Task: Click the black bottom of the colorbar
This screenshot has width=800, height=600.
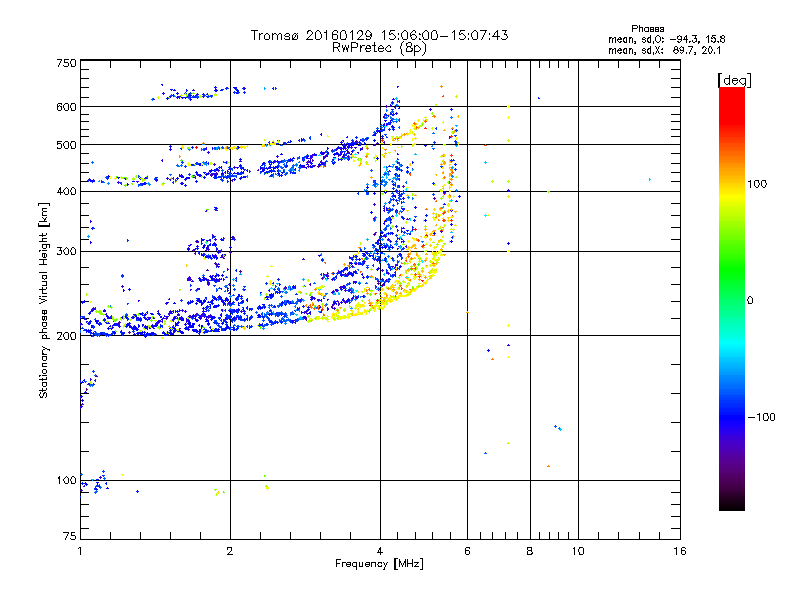Action: tap(732, 503)
